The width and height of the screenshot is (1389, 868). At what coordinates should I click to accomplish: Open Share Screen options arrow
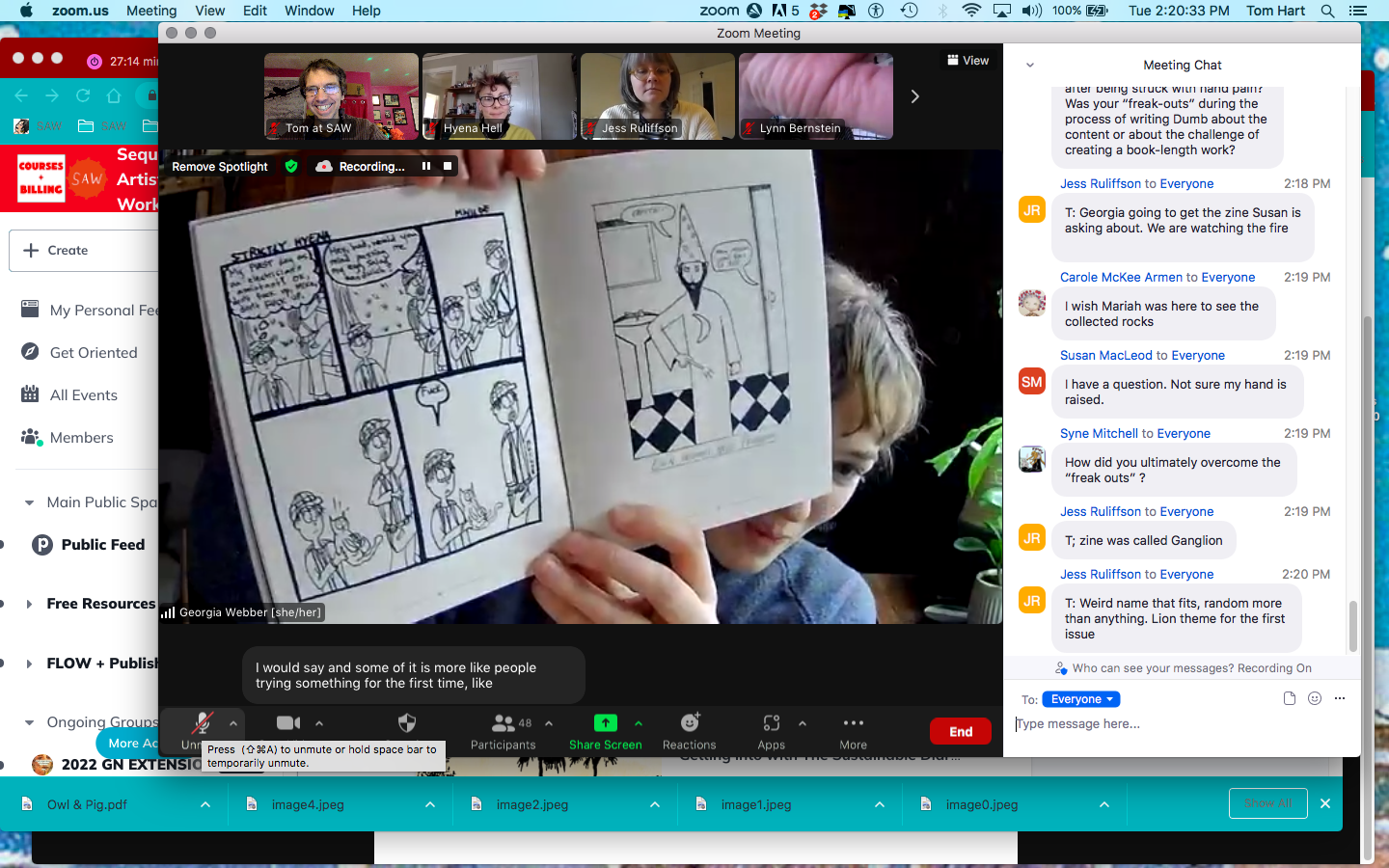click(639, 723)
